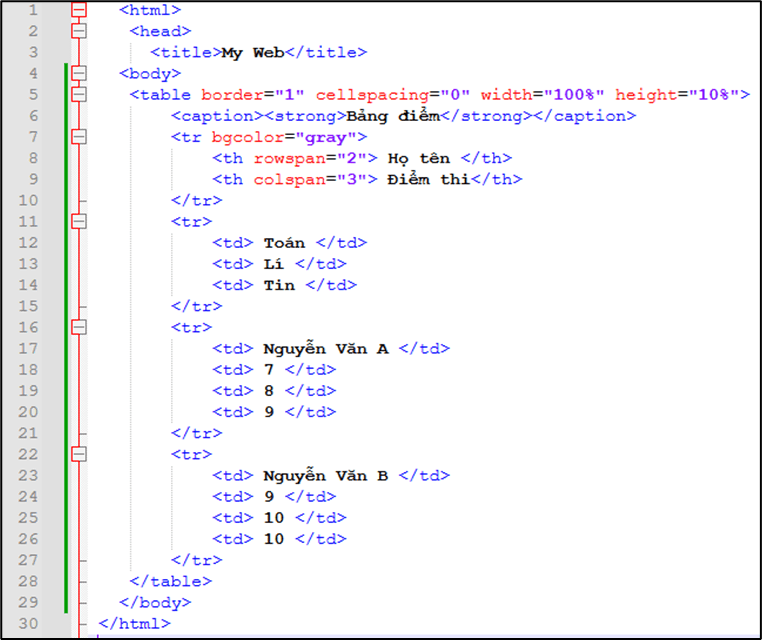The height and width of the screenshot is (640, 762).
Task: Fold the gray header row on line 7
Action: pyautogui.click(x=80, y=137)
